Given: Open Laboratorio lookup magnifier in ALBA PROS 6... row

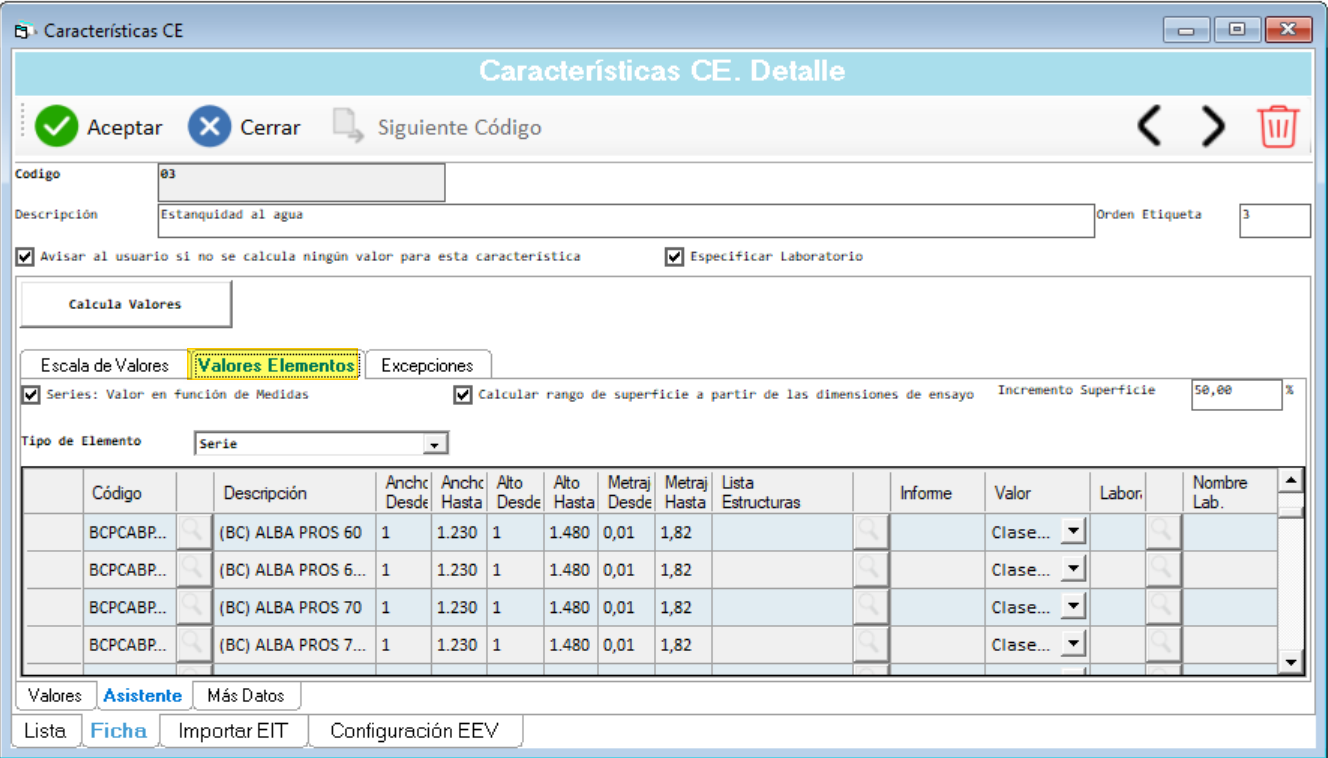Looking at the screenshot, I should (1163, 570).
